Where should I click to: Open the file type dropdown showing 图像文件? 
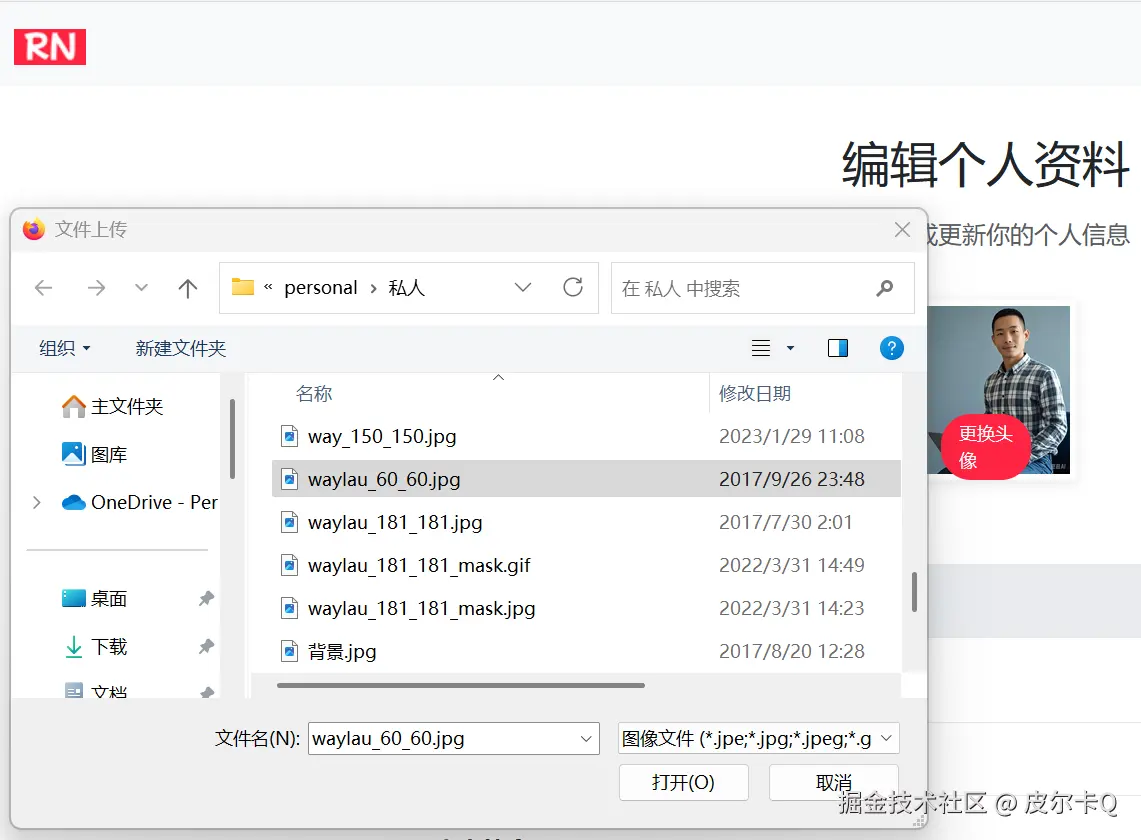[x=782, y=738]
